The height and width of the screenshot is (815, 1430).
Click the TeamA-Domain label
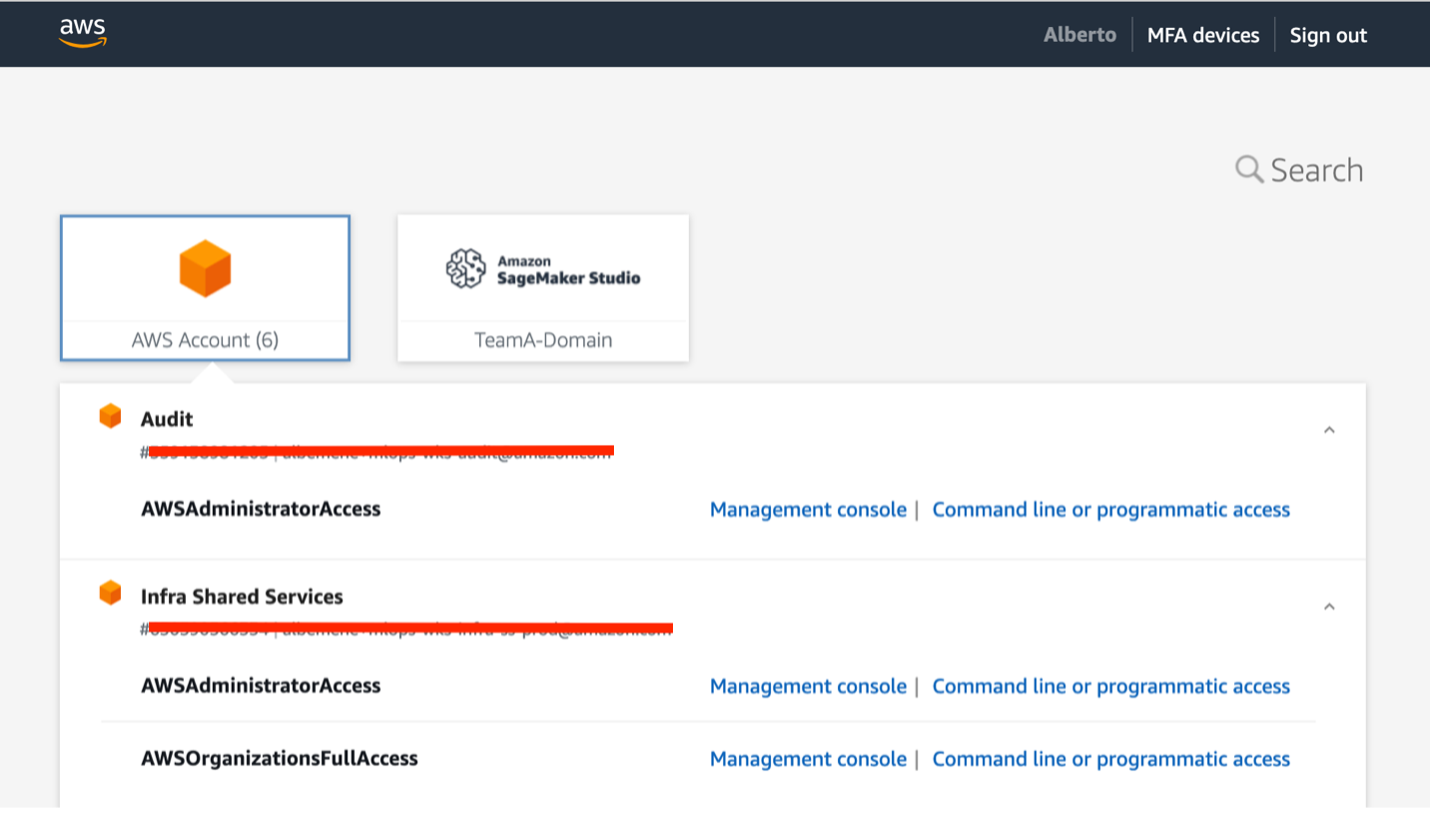point(543,340)
